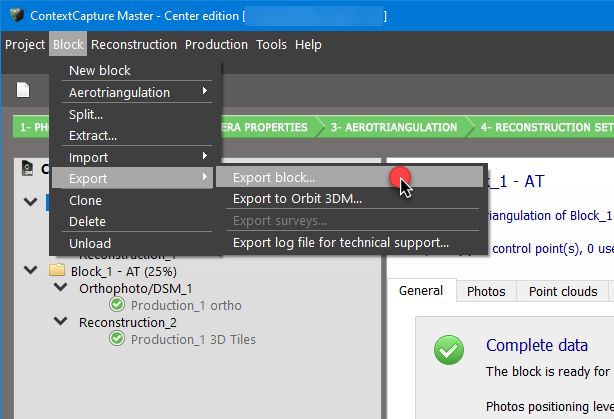The height and width of the screenshot is (419, 614).
Task: Select Extract... in the Block menu
Action: click(x=137, y=135)
